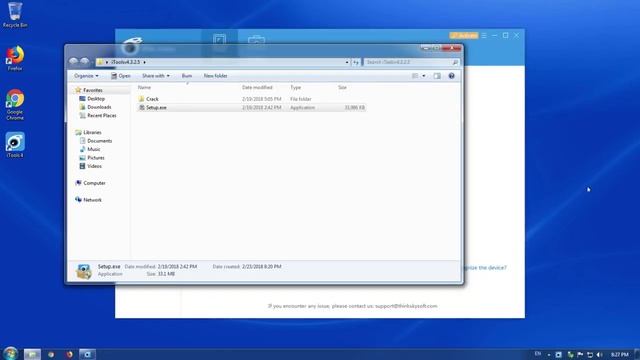This screenshot has height=360, width=640.
Task: Click 'File folder' type of Crack row
Action: click(x=300, y=99)
